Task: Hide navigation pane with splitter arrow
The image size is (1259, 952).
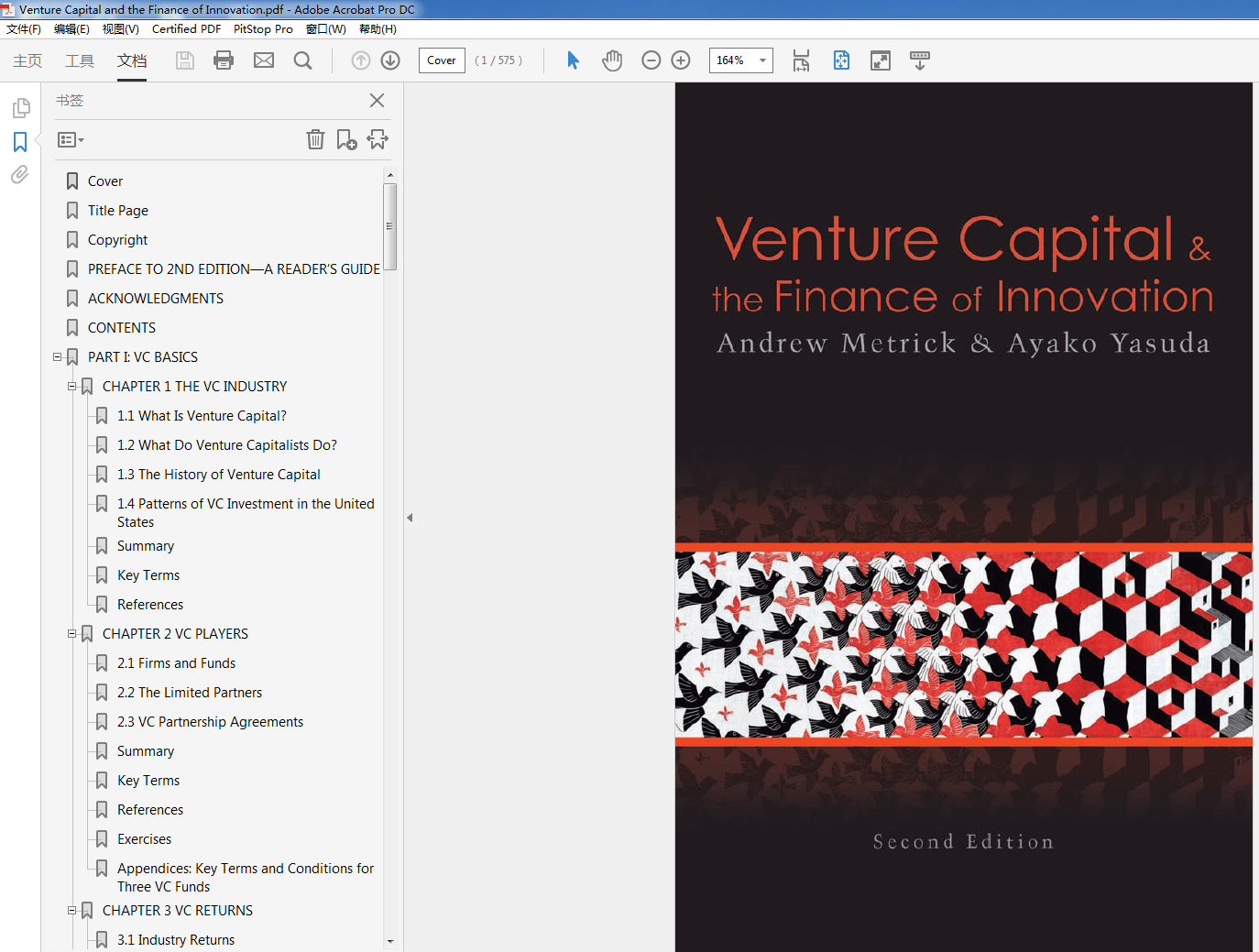Action: 410,518
